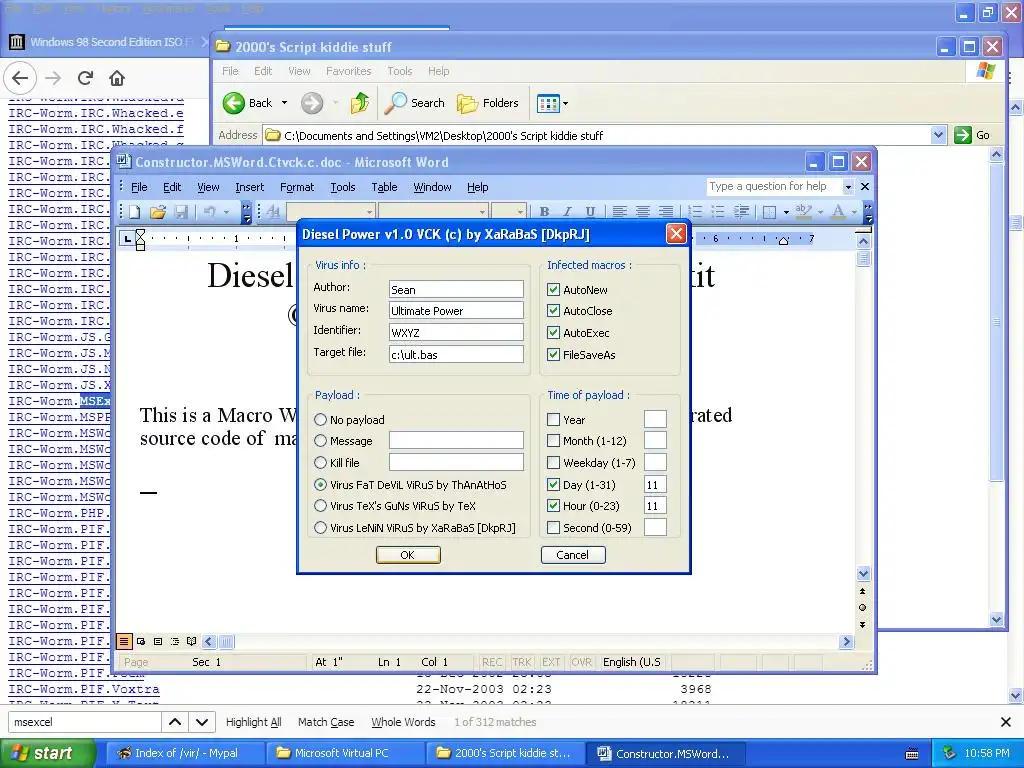Viewport: 1024px width, 768px height.
Task: Click the indent icon in Word toolbar
Action: (741, 212)
